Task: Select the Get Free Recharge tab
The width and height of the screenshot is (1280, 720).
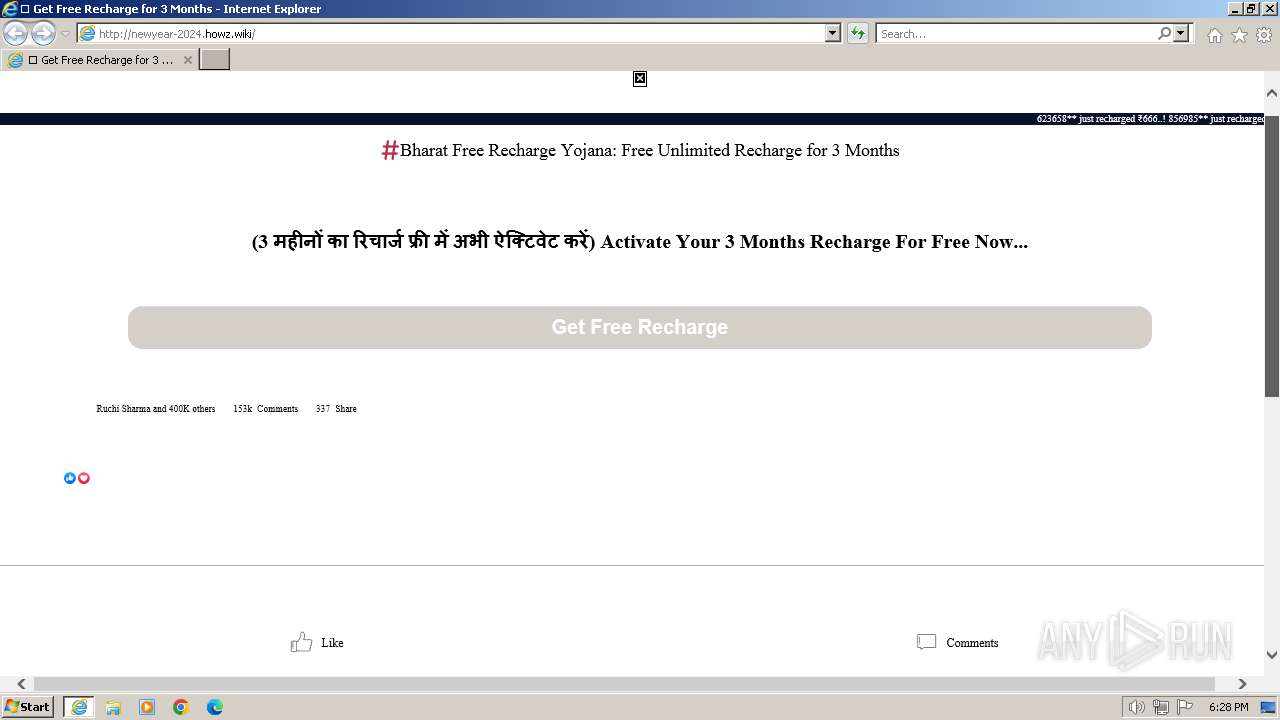Action: click(x=100, y=60)
